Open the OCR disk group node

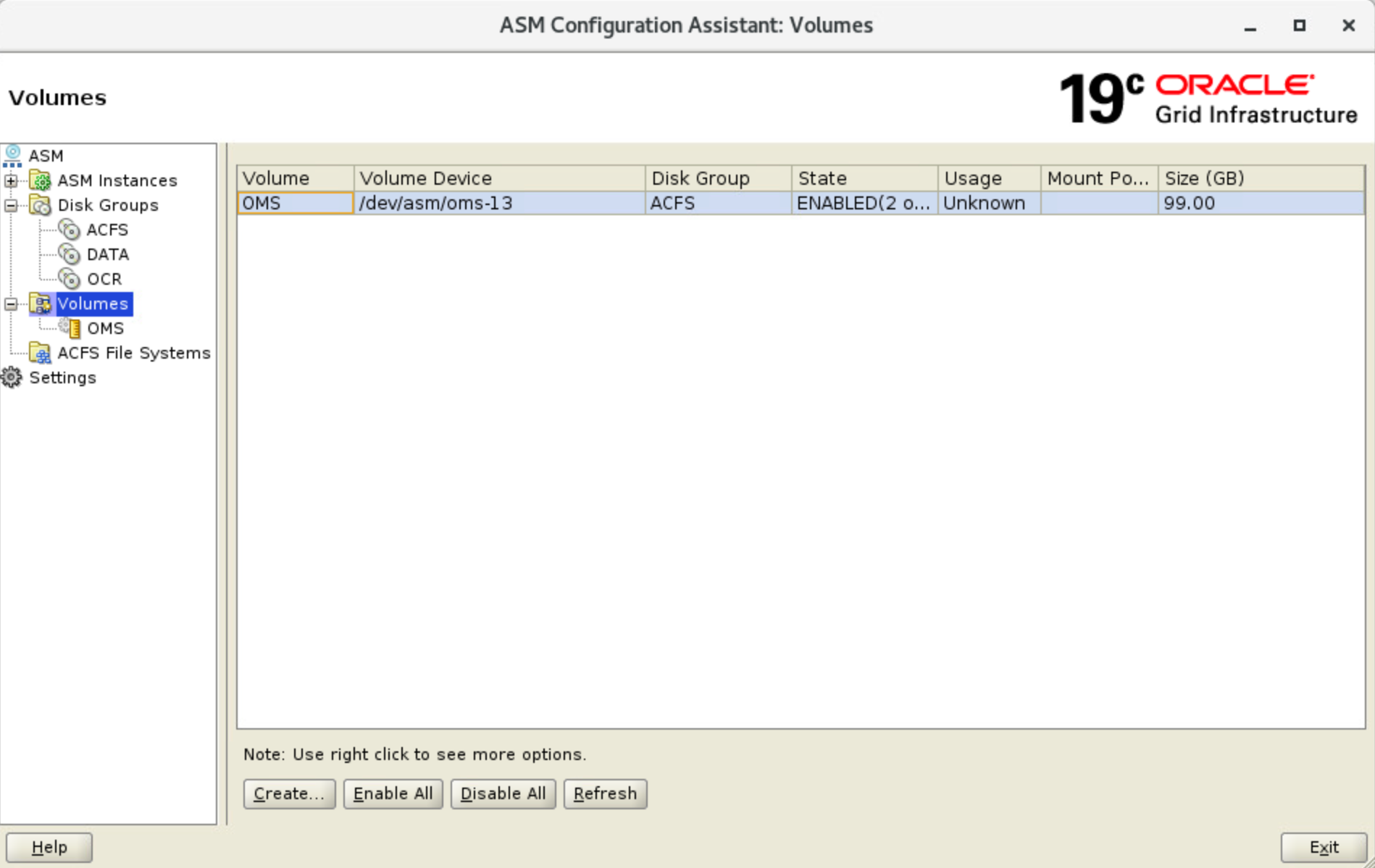104,279
